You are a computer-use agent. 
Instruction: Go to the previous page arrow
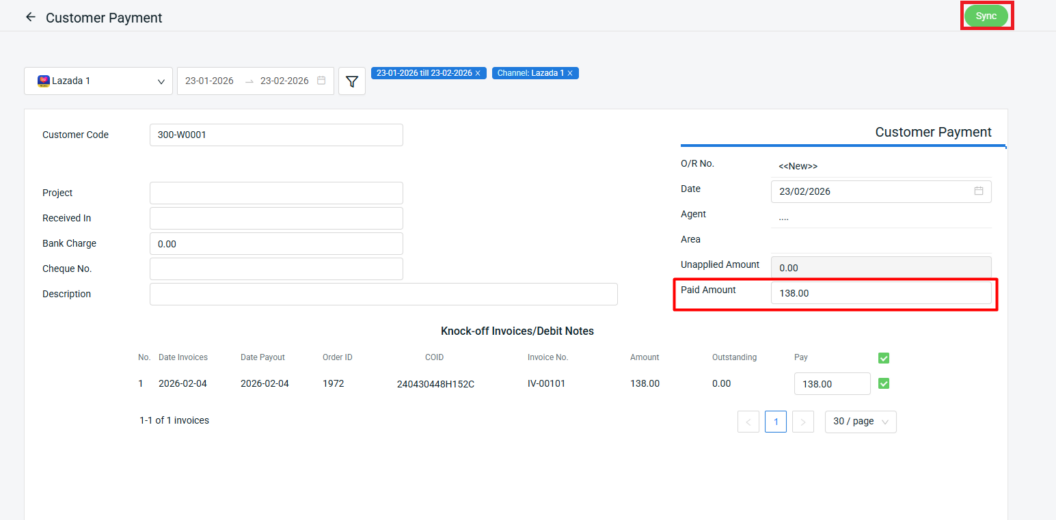coord(748,422)
